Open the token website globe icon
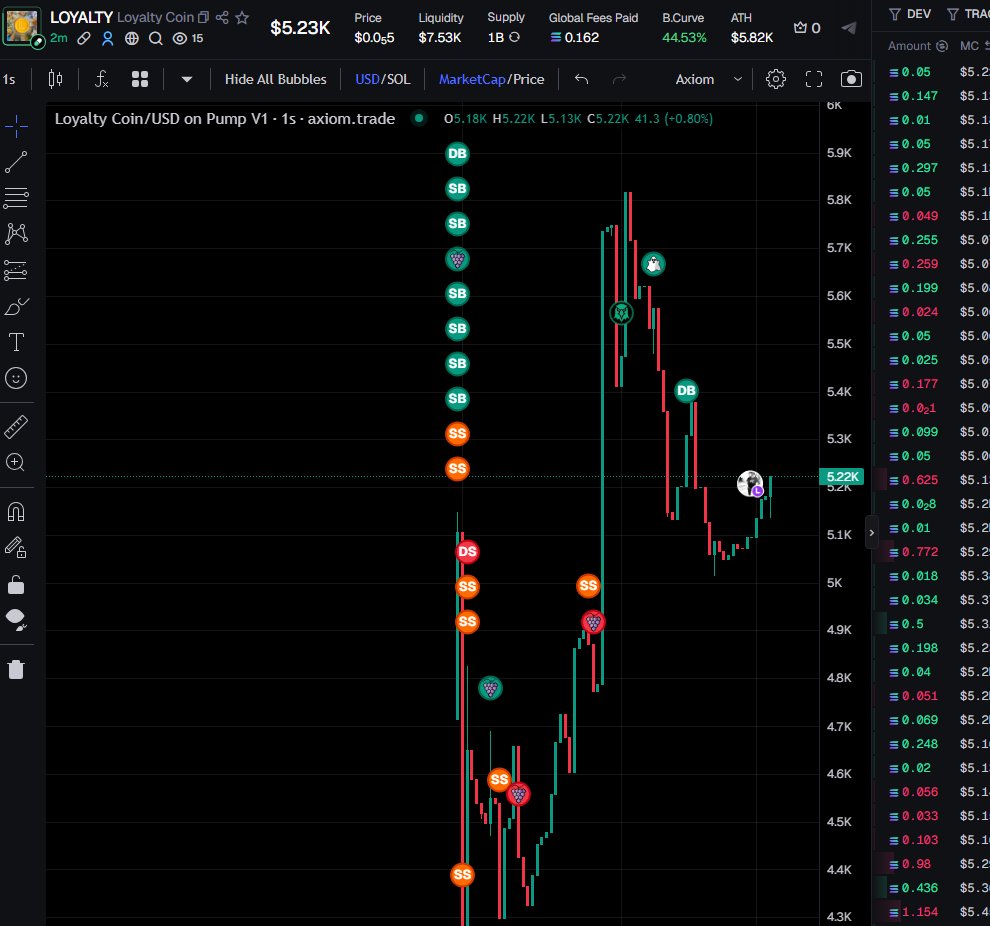This screenshot has width=990, height=926. click(x=131, y=39)
